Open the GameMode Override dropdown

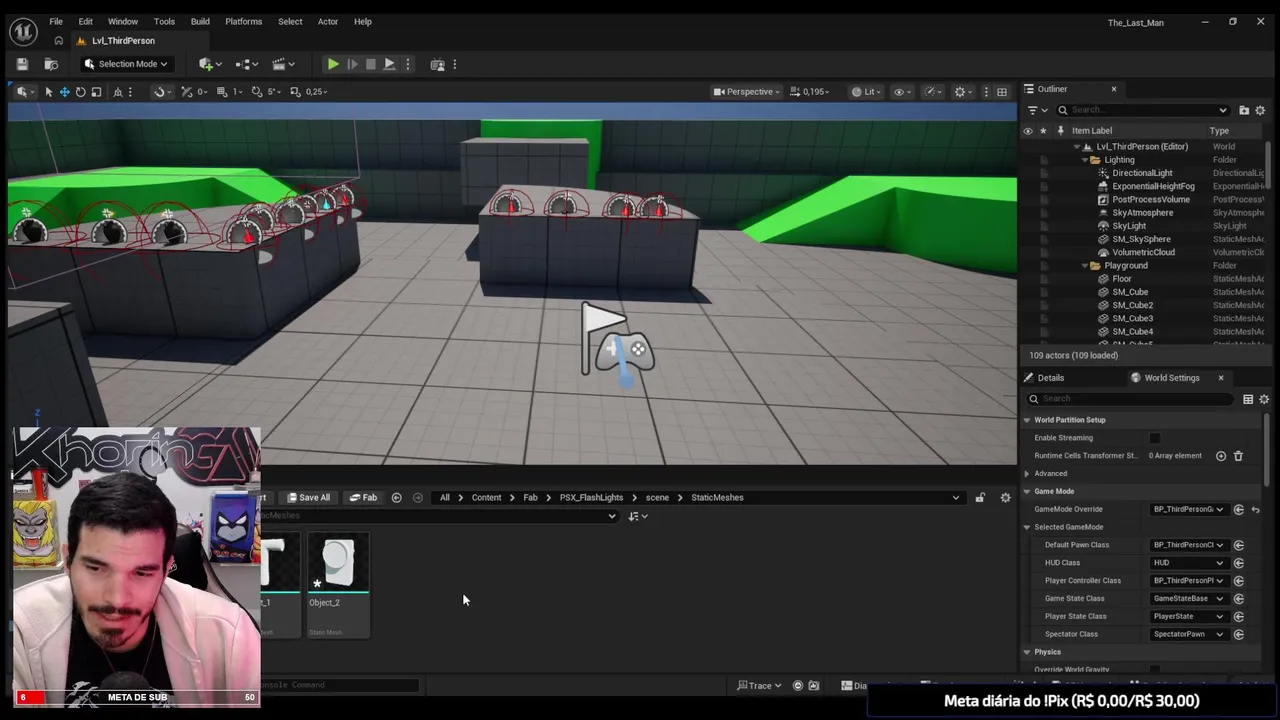click(1188, 509)
